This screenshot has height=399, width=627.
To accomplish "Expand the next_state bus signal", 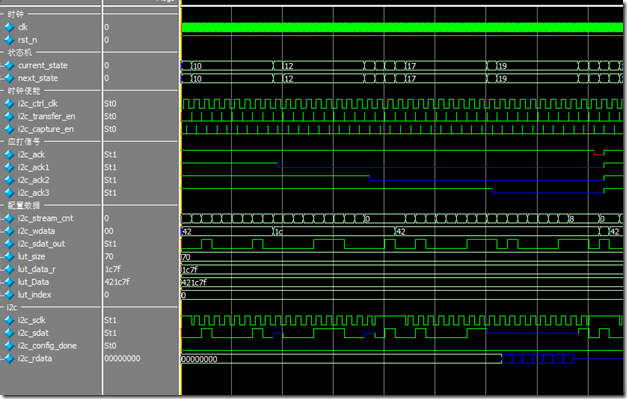I will (x=2, y=78).
